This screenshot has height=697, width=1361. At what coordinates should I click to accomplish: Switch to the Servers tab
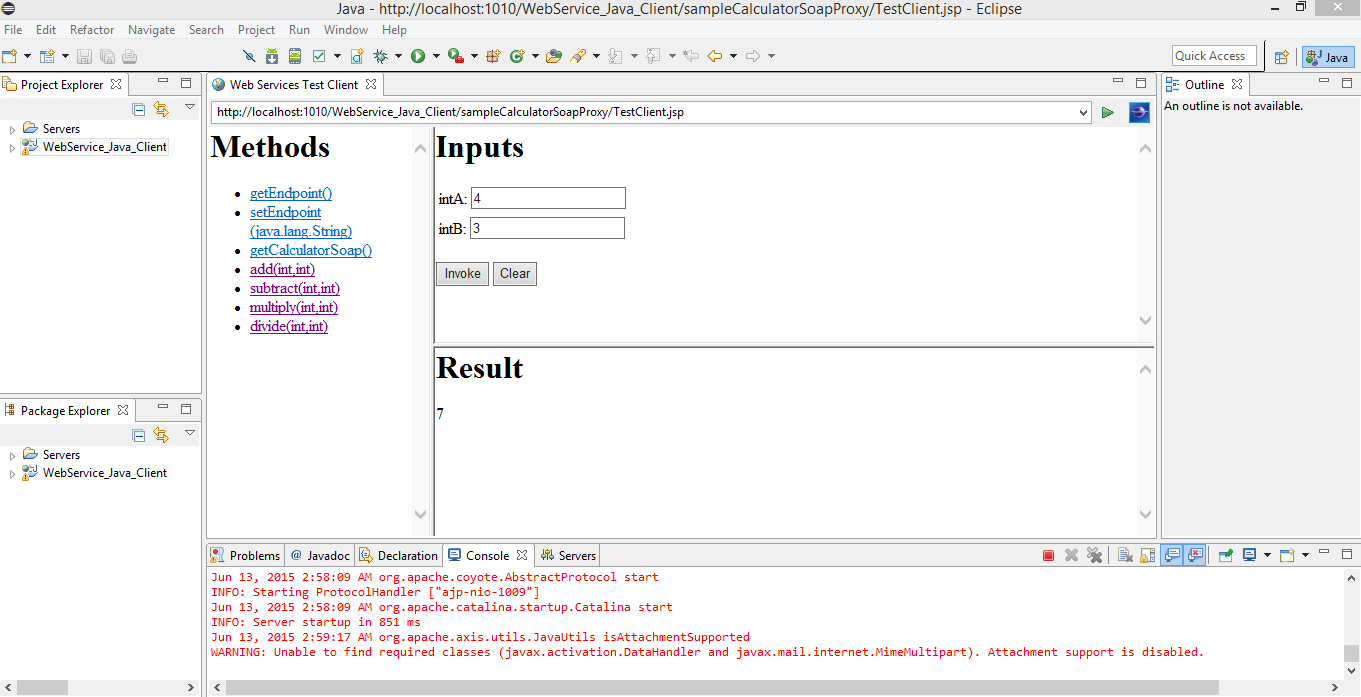(569, 555)
